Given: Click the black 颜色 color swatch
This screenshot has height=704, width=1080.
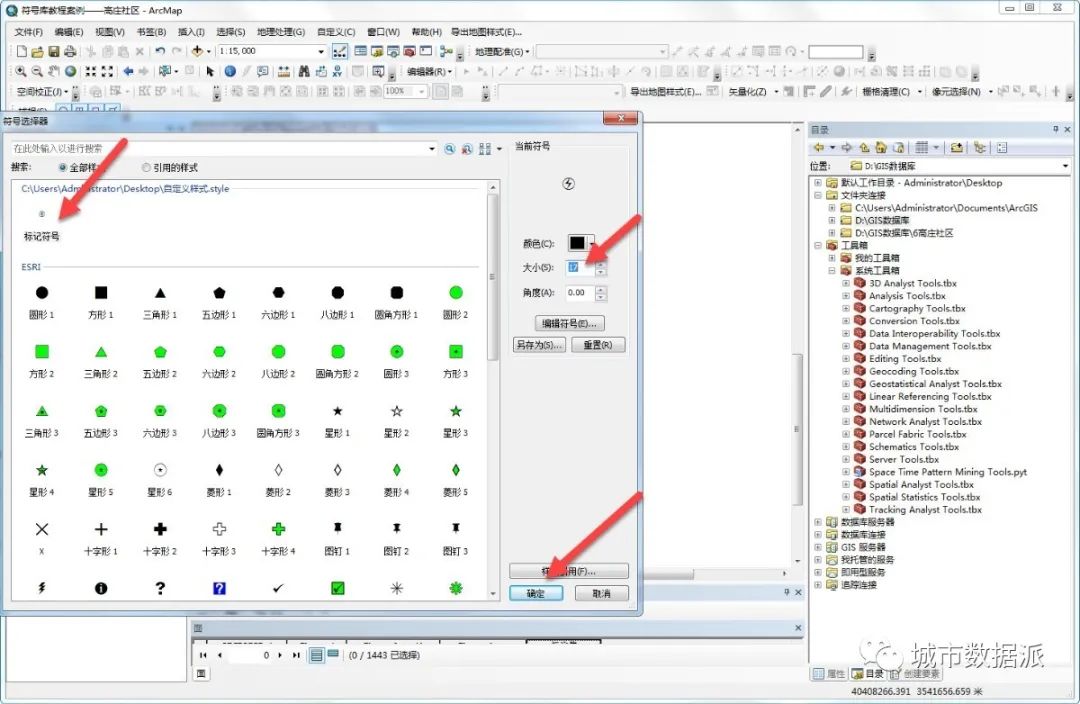Looking at the screenshot, I should 577,242.
